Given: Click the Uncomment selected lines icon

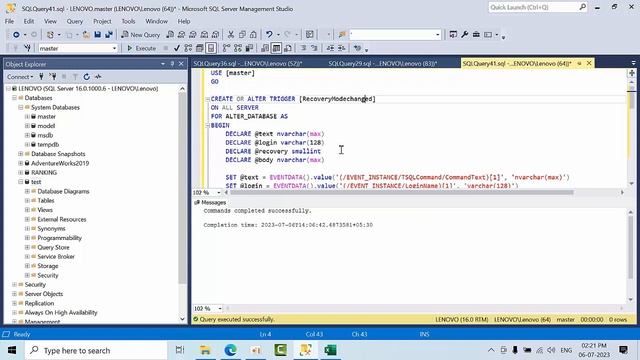Looking at the screenshot, I should click(314, 48).
